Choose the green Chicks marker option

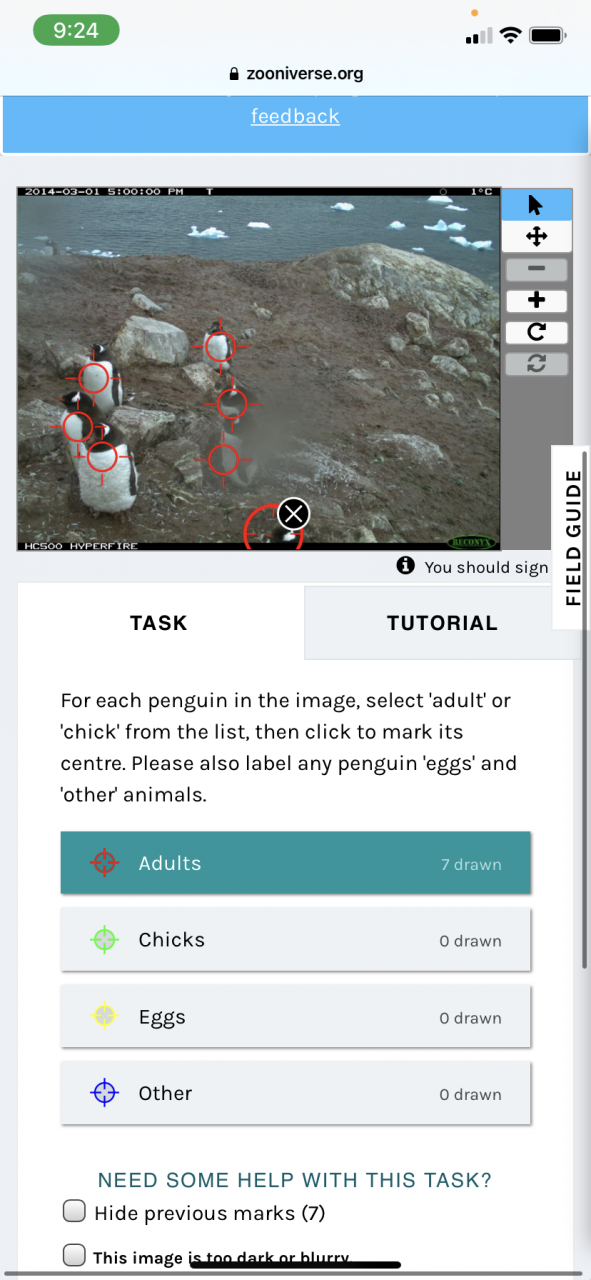click(x=295, y=940)
